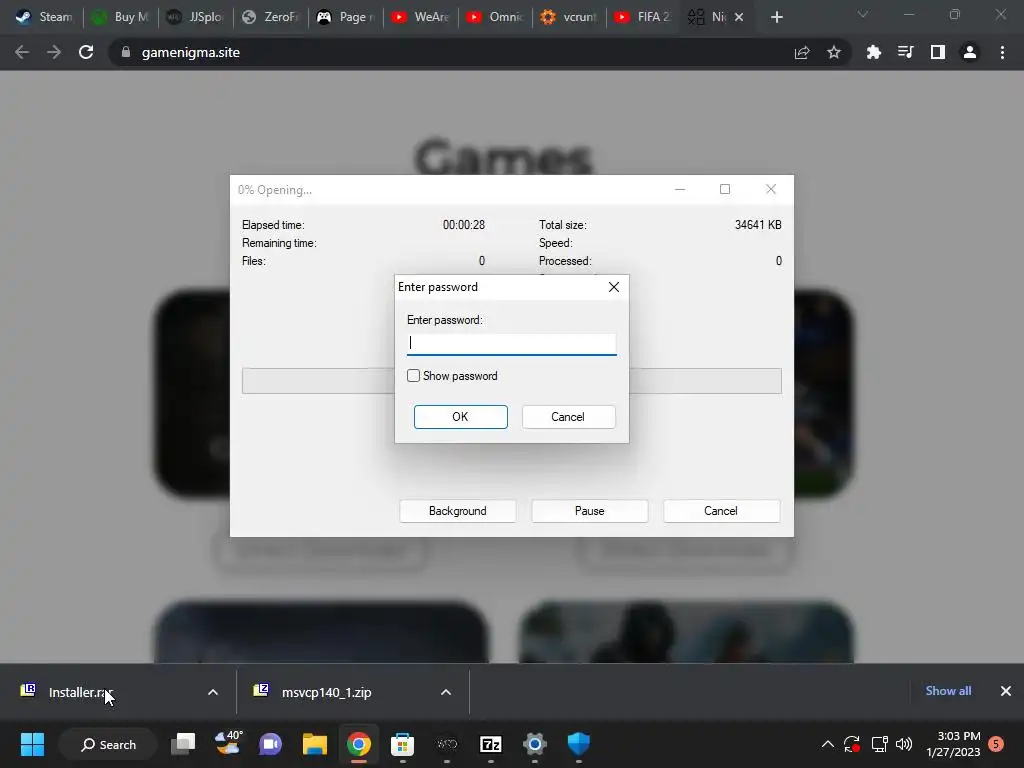Switch to the Page browser tab

click(x=345, y=17)
